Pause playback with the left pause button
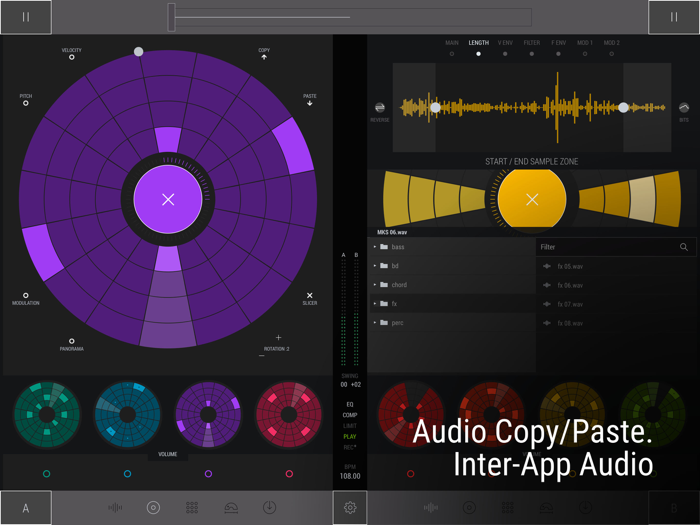 pyautogui.click(x=26, y=17)
